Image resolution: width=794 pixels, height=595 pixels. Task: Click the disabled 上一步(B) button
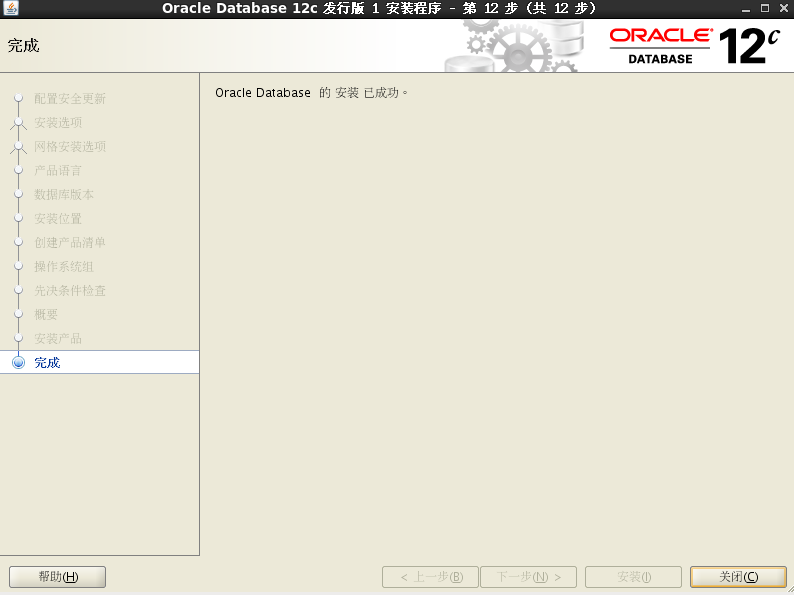tap(430, 577)
